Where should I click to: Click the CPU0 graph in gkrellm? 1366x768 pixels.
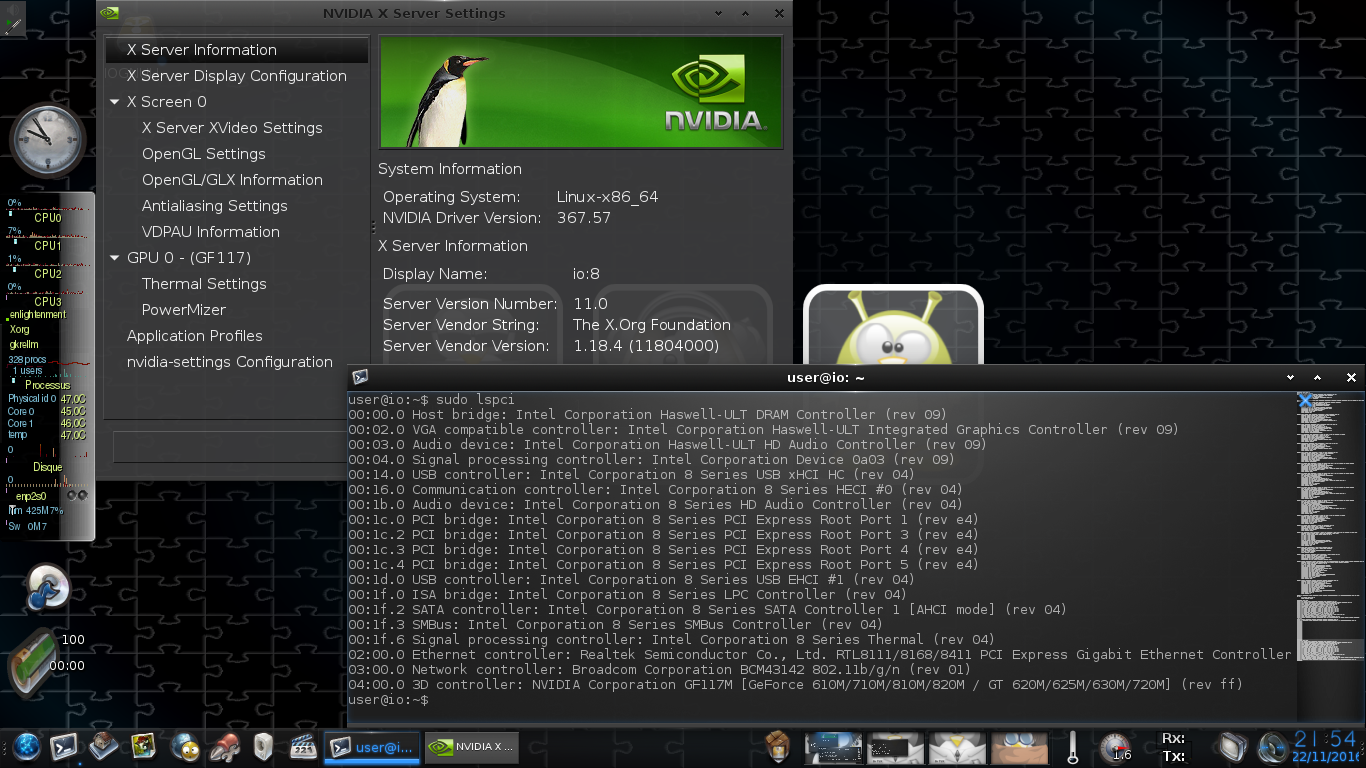coord(48,209)
